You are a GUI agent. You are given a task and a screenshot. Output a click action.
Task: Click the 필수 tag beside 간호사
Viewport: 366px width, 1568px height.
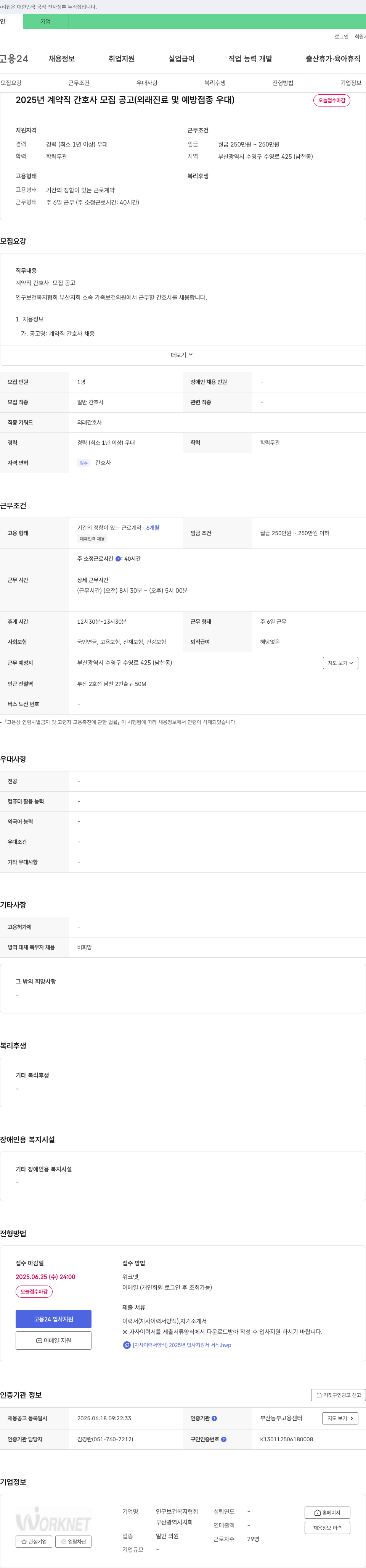[x=84, y=463]
